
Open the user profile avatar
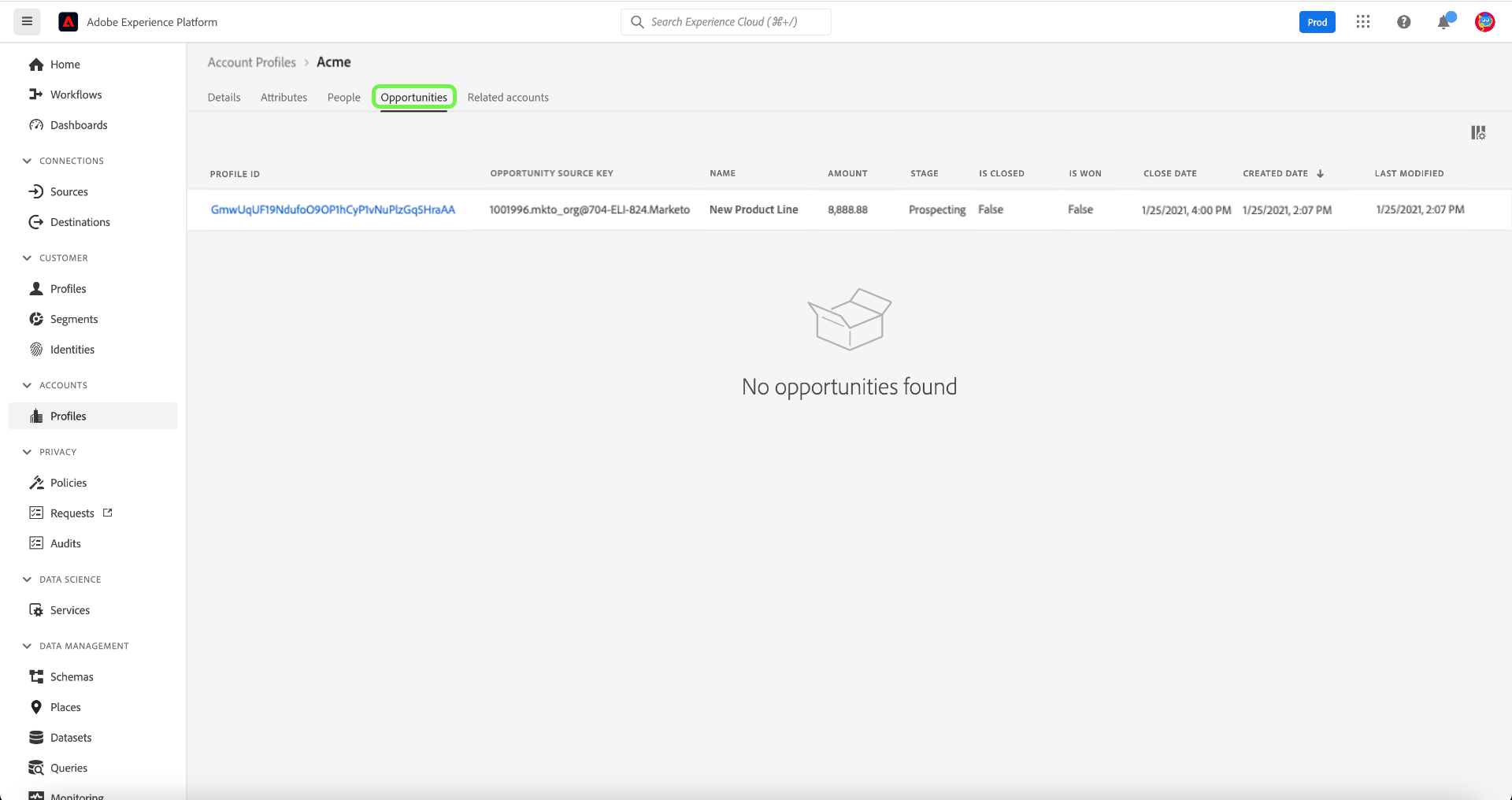[1485, 22]
